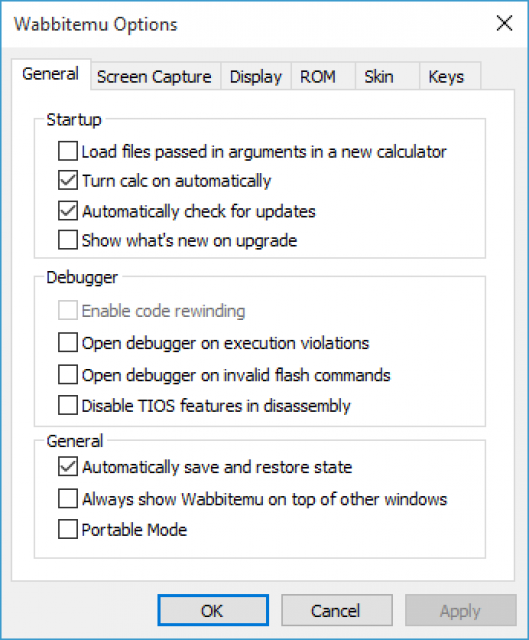The width and height of the screenshot is (529, 640).
Task: Tick Enable code rewinding checkbox
Action: tap(68, 311)
